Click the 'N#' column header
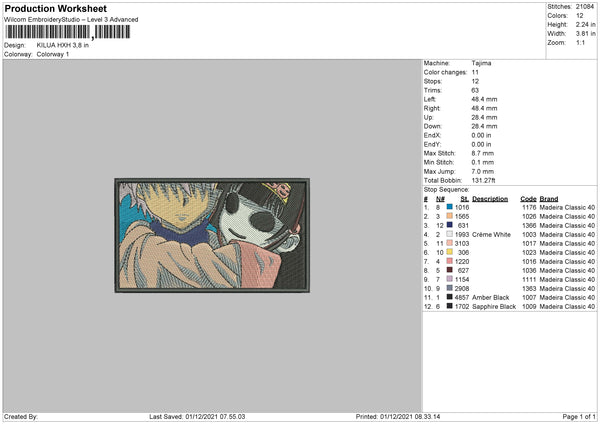The width and height of the screenshot is (600, 424). [440, 199]
